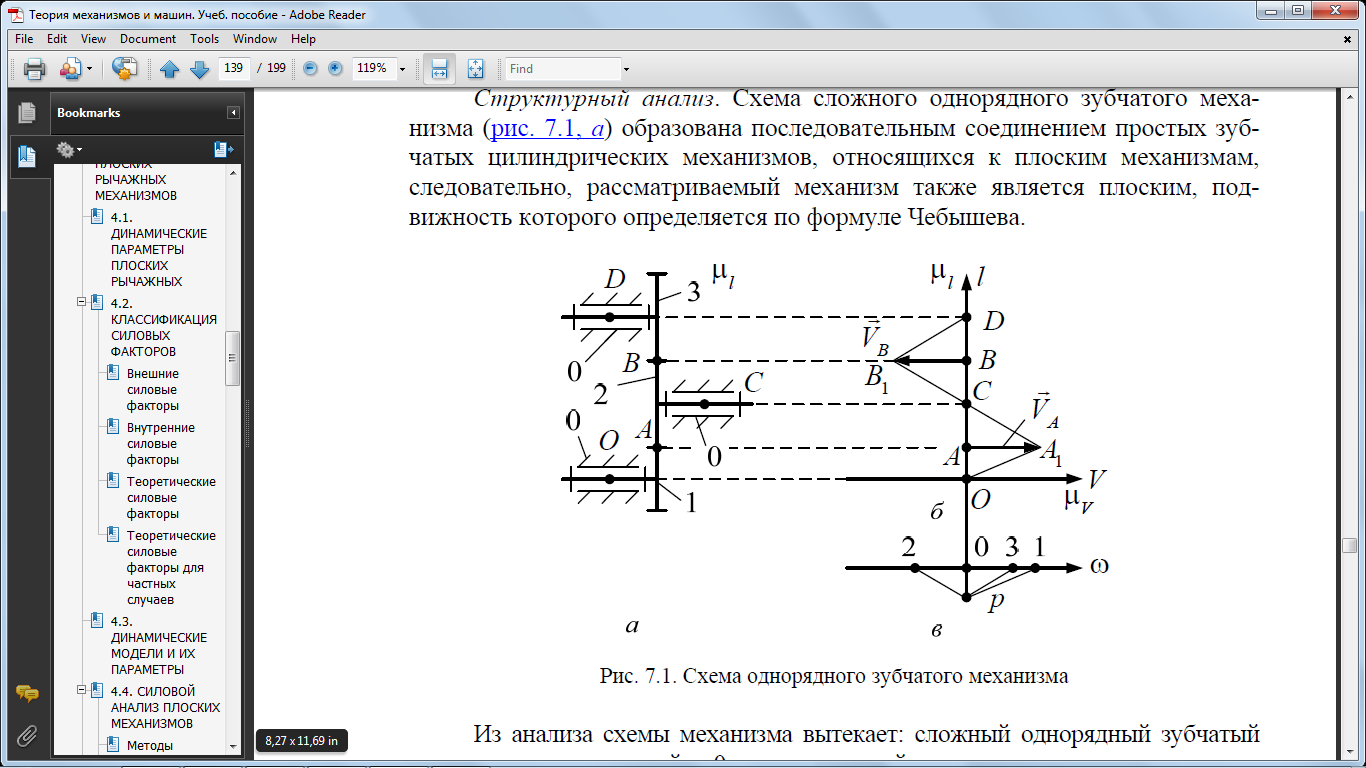
Task: Toggle the Bookmarks panel icon
Action: pyautogui.click(x=27, y=156)
